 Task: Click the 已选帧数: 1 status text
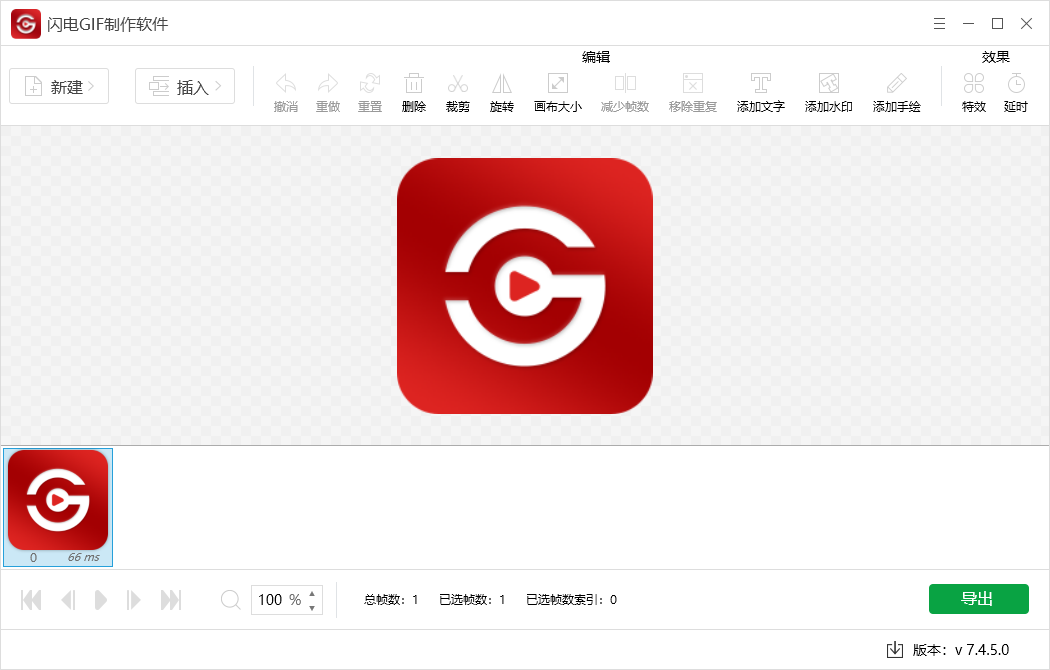pos(472,600)
